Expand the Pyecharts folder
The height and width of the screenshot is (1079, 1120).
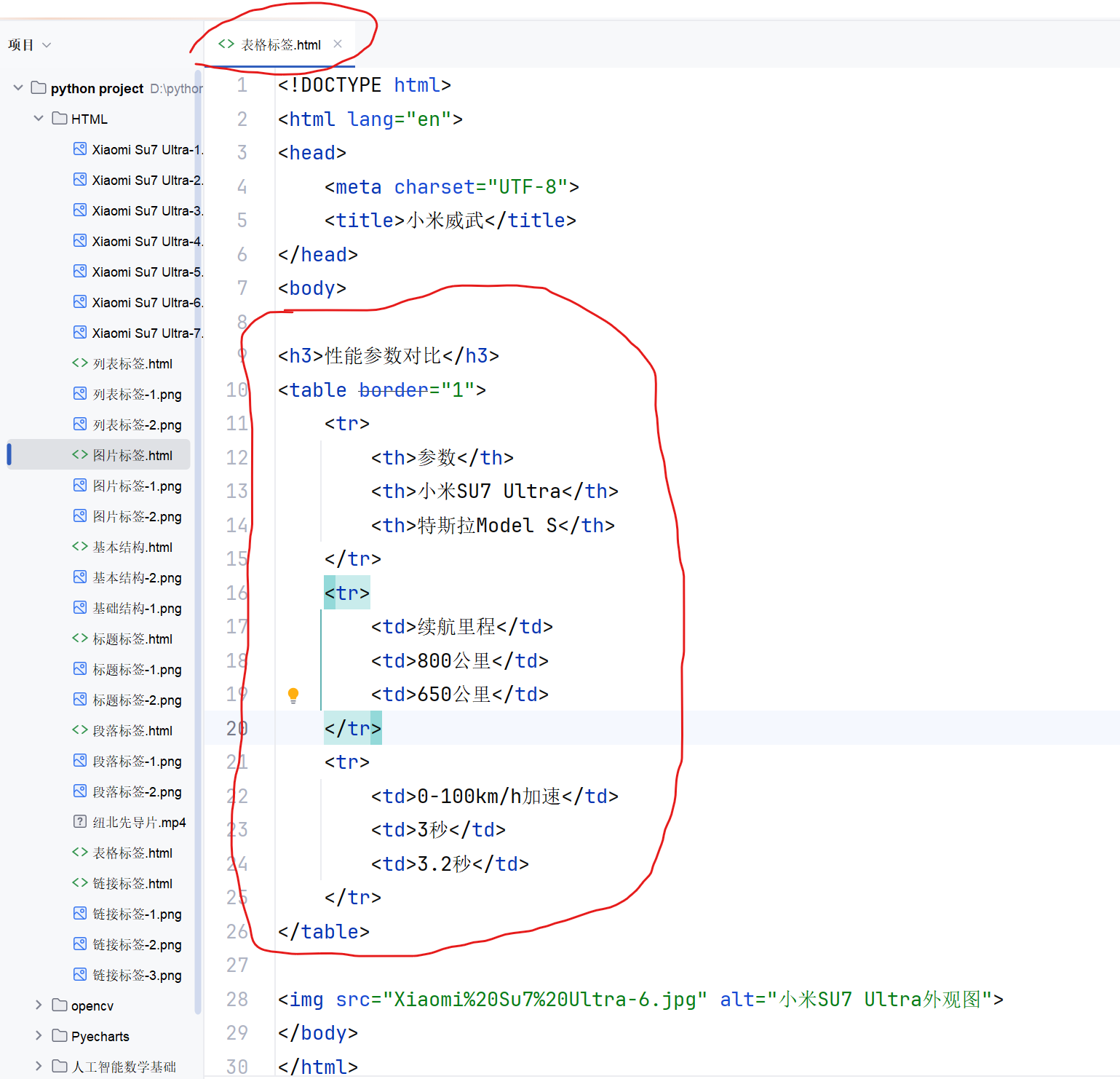[39, 1035]
